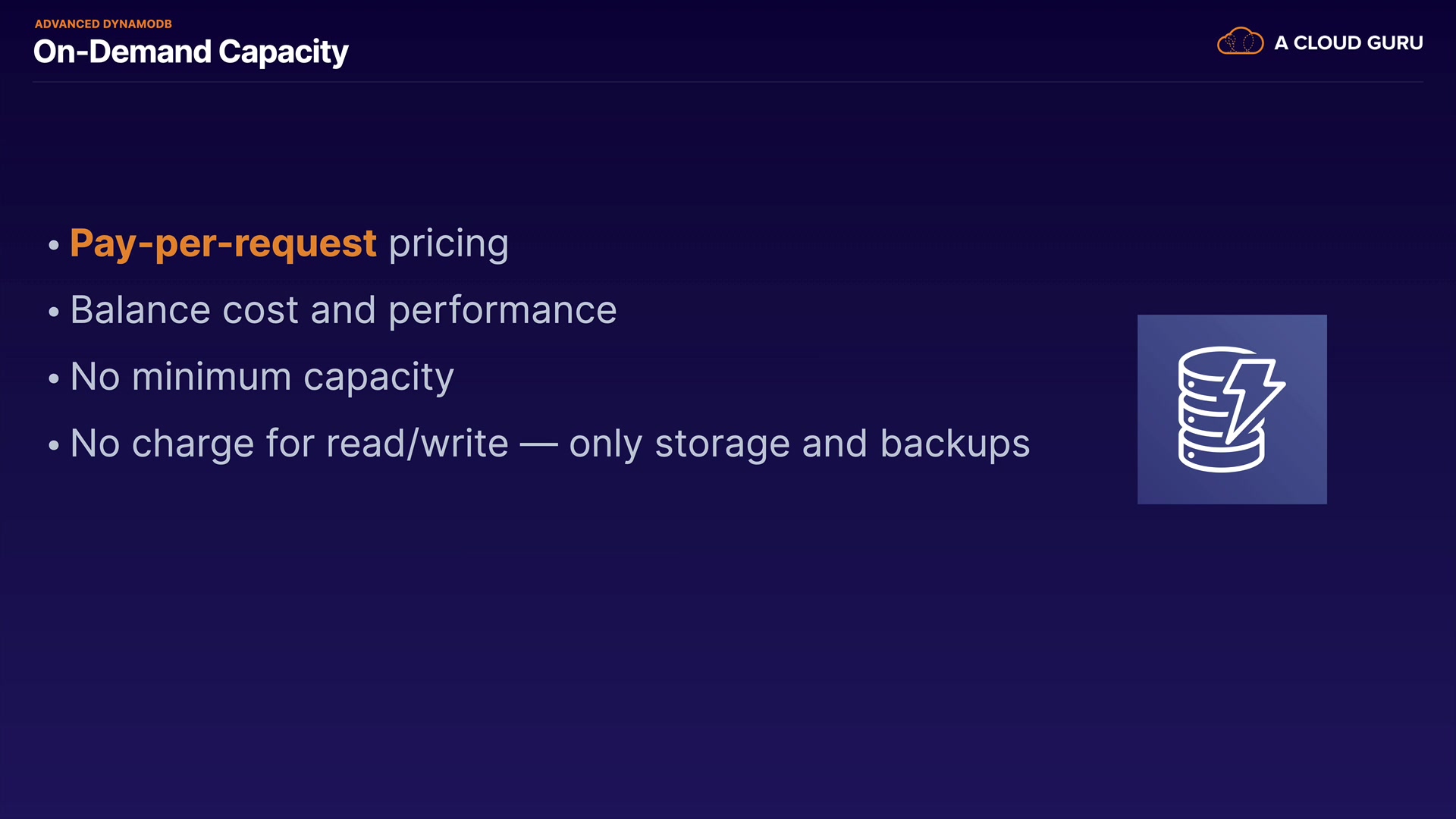The width and height of the screenshot is (1456, 819).
Task: Click the bullet dot before Balance cost
Action: (53, 312)
